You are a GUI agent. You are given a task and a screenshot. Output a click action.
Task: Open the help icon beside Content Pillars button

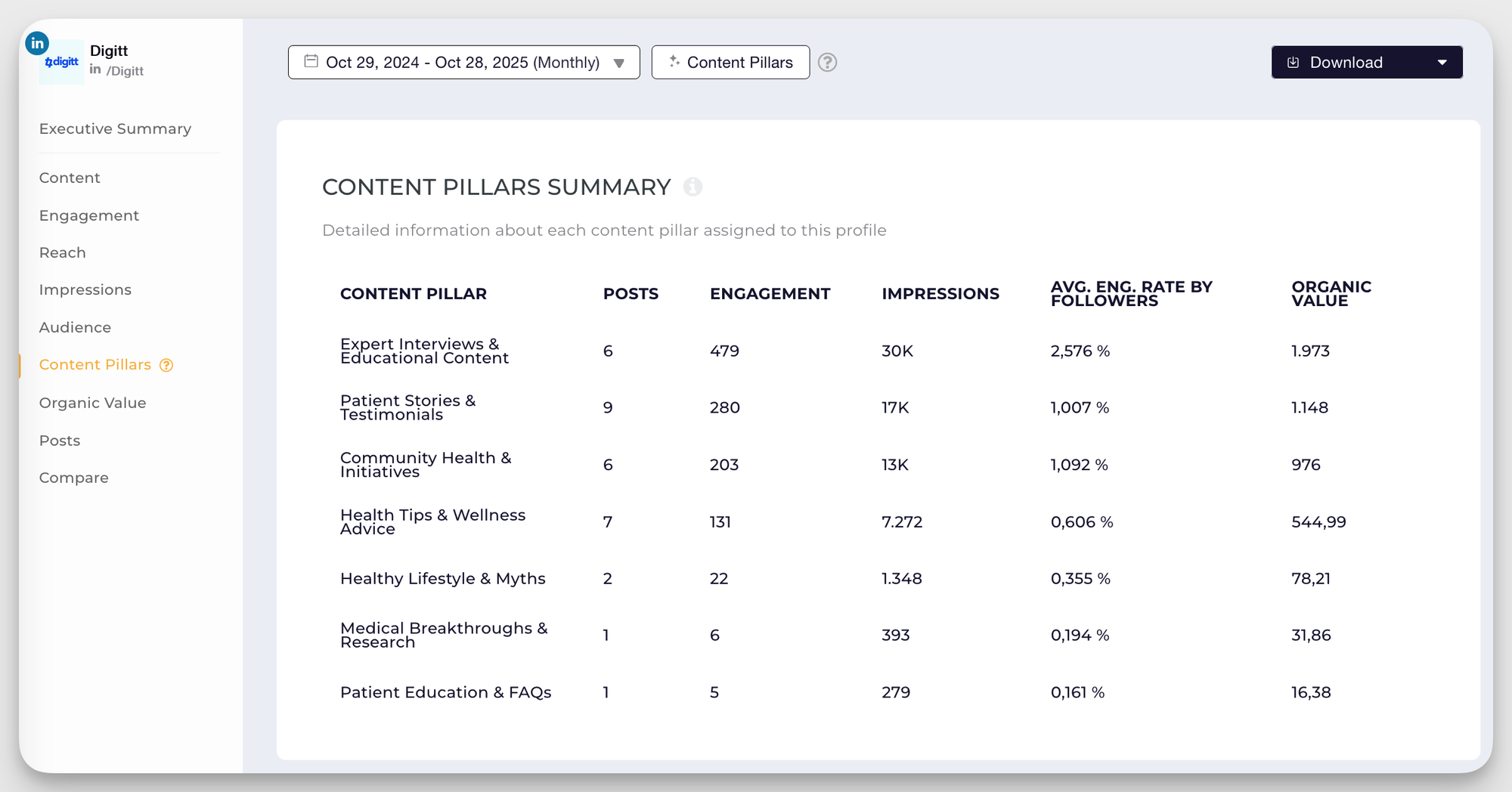[x=827, y=63]
